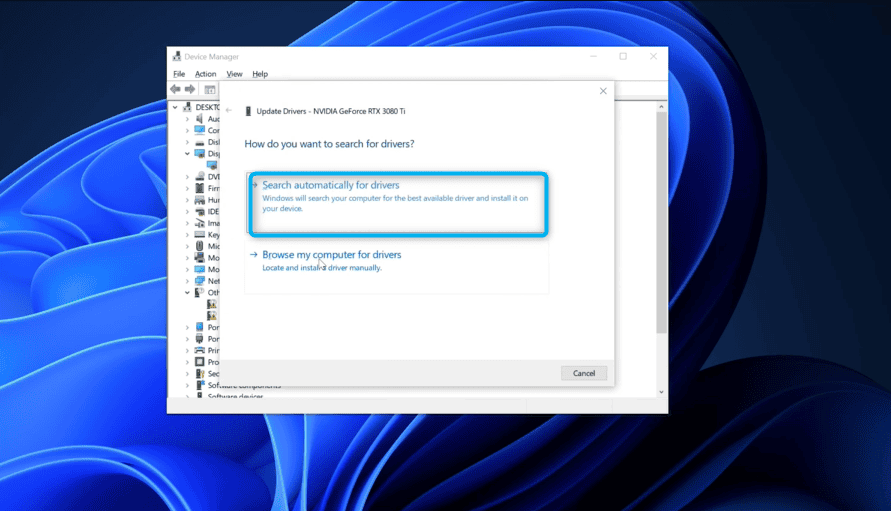Expand the Security devices tree node

click(x=187, y=373)
